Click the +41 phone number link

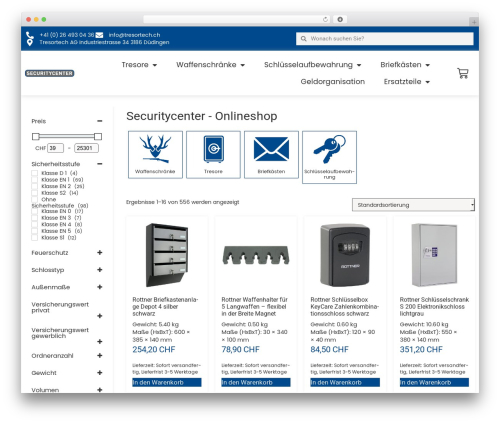pos(67,35)
